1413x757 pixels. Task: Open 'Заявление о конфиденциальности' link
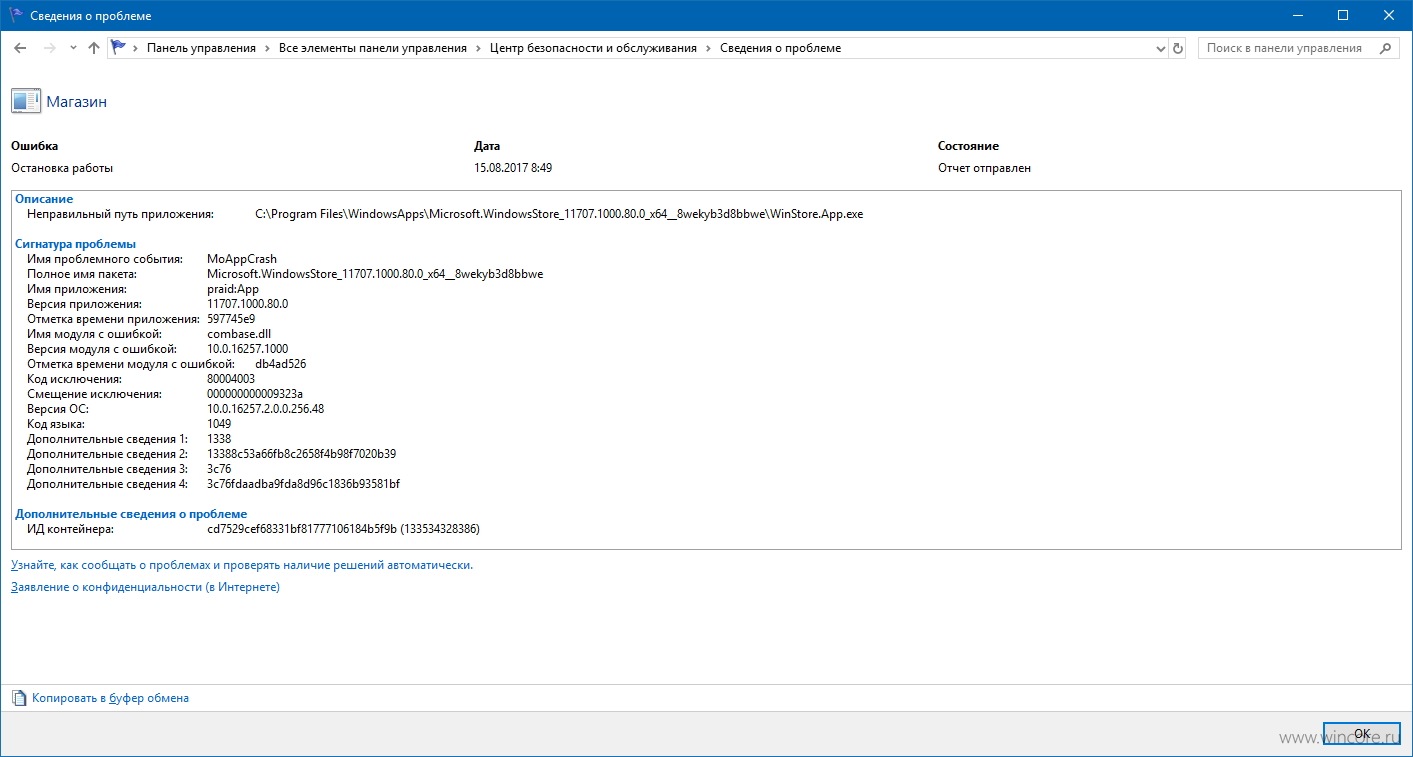click(x=145, y=587)
